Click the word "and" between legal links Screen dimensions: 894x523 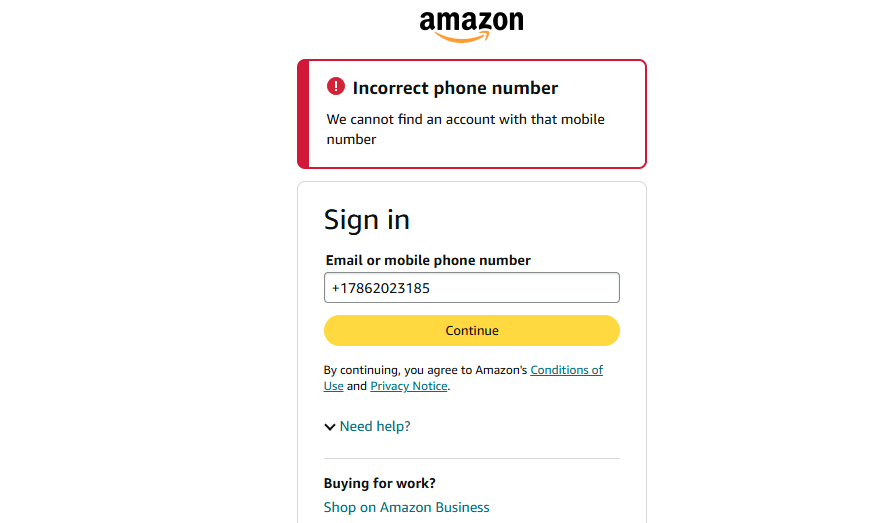point(357,386)
